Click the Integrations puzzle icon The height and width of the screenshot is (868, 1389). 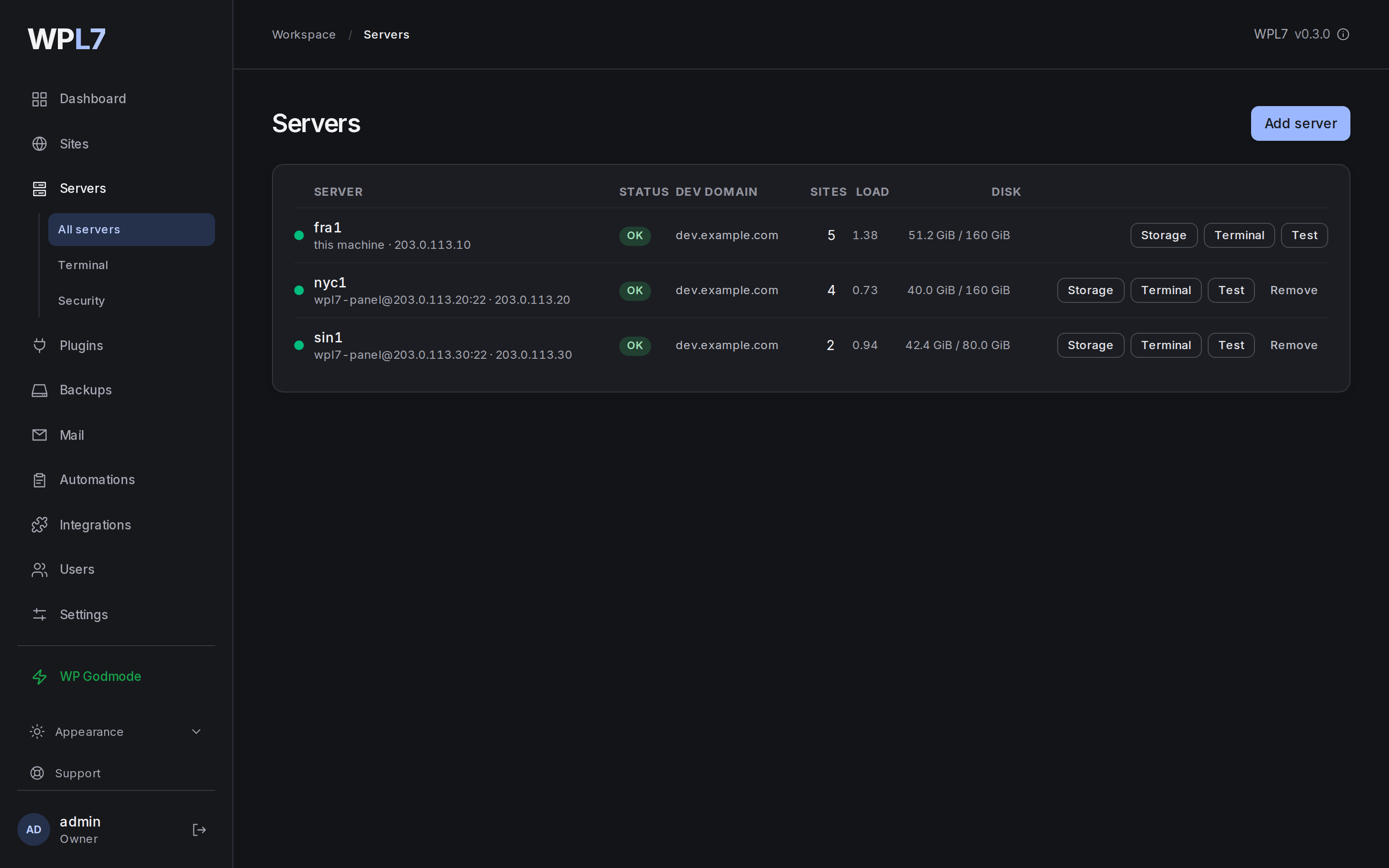pos(39,525)
